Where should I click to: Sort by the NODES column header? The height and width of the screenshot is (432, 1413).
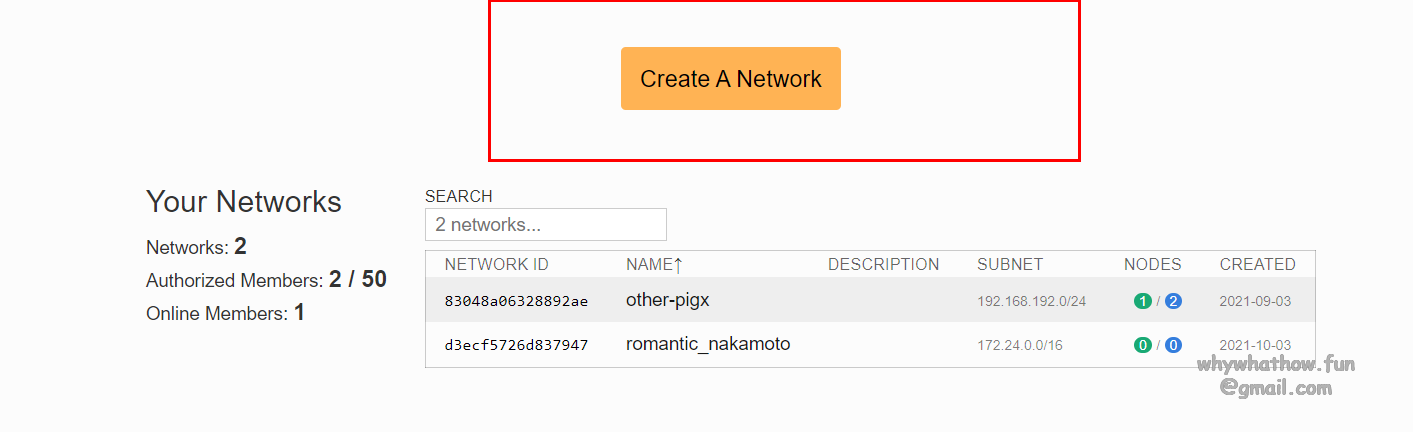[x=1152, y=265]
